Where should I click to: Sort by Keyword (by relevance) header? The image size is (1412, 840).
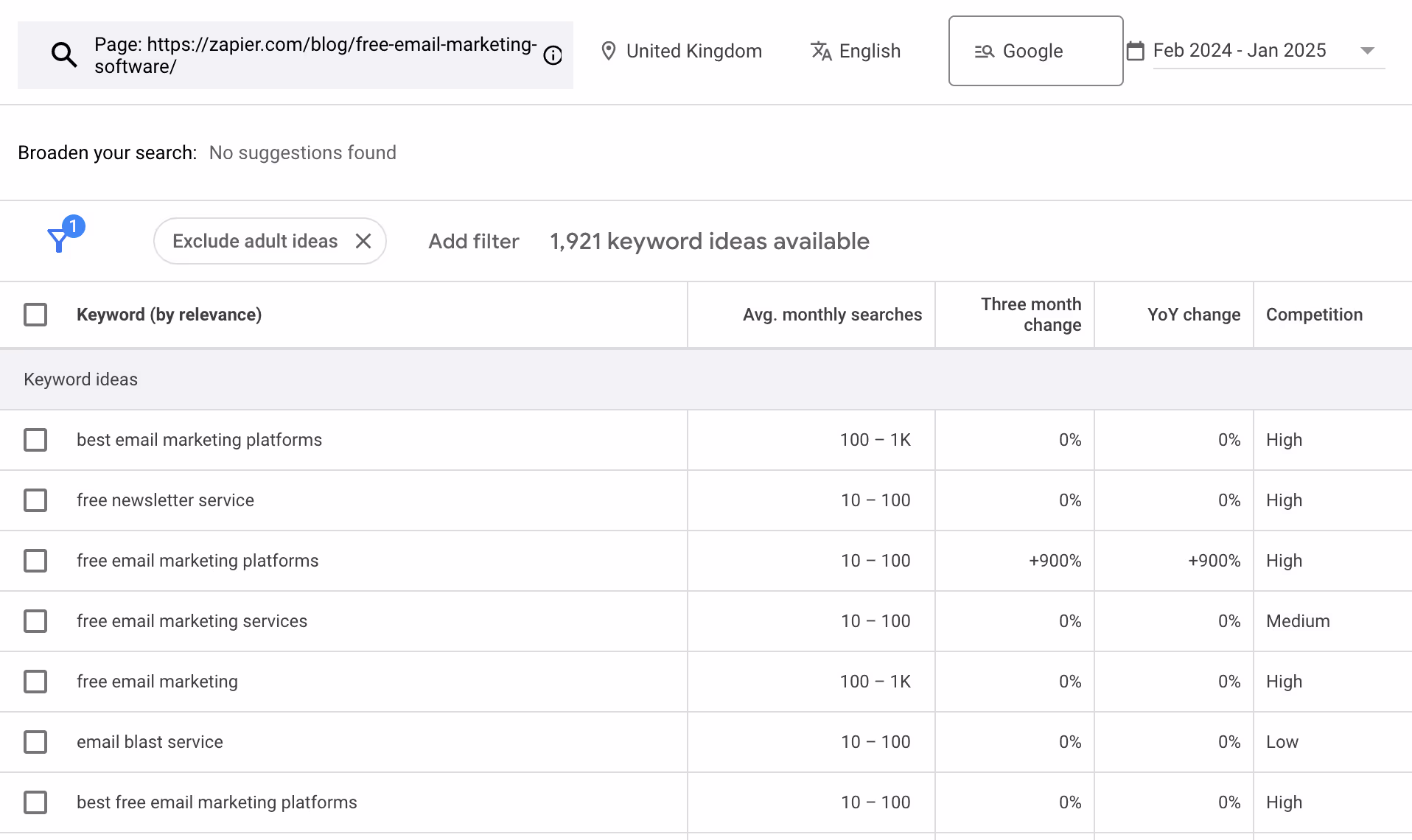tap(169, 315)
